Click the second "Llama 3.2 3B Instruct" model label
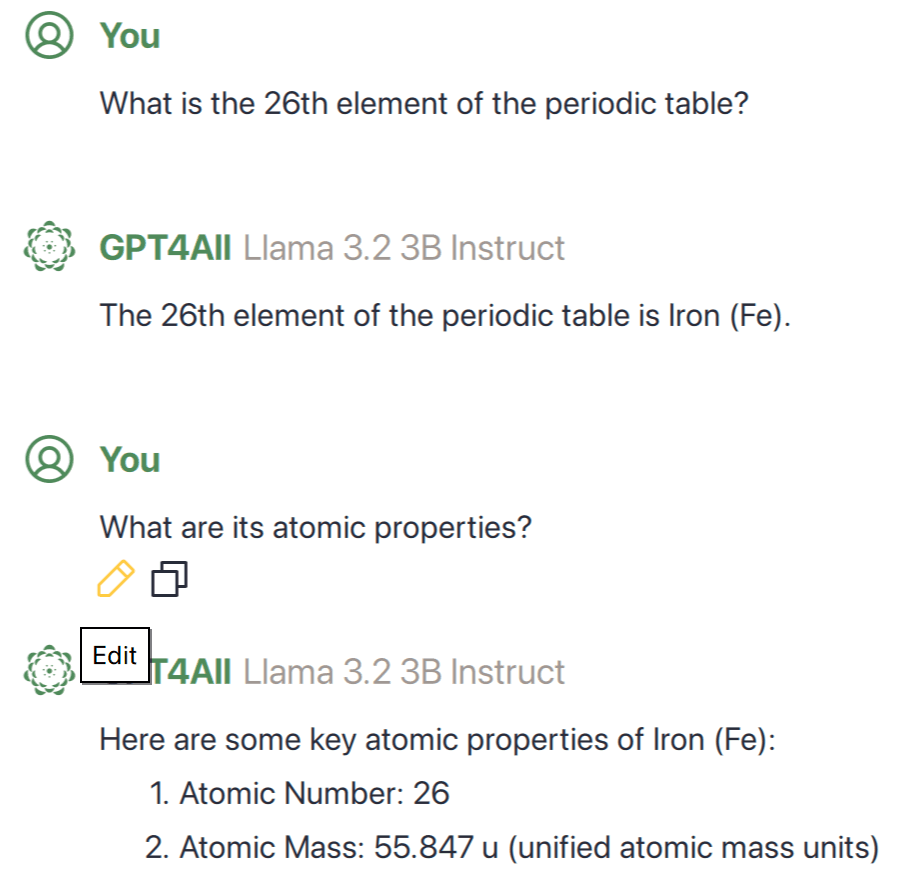This screenshot has height=881, width=922. [404, 672]
